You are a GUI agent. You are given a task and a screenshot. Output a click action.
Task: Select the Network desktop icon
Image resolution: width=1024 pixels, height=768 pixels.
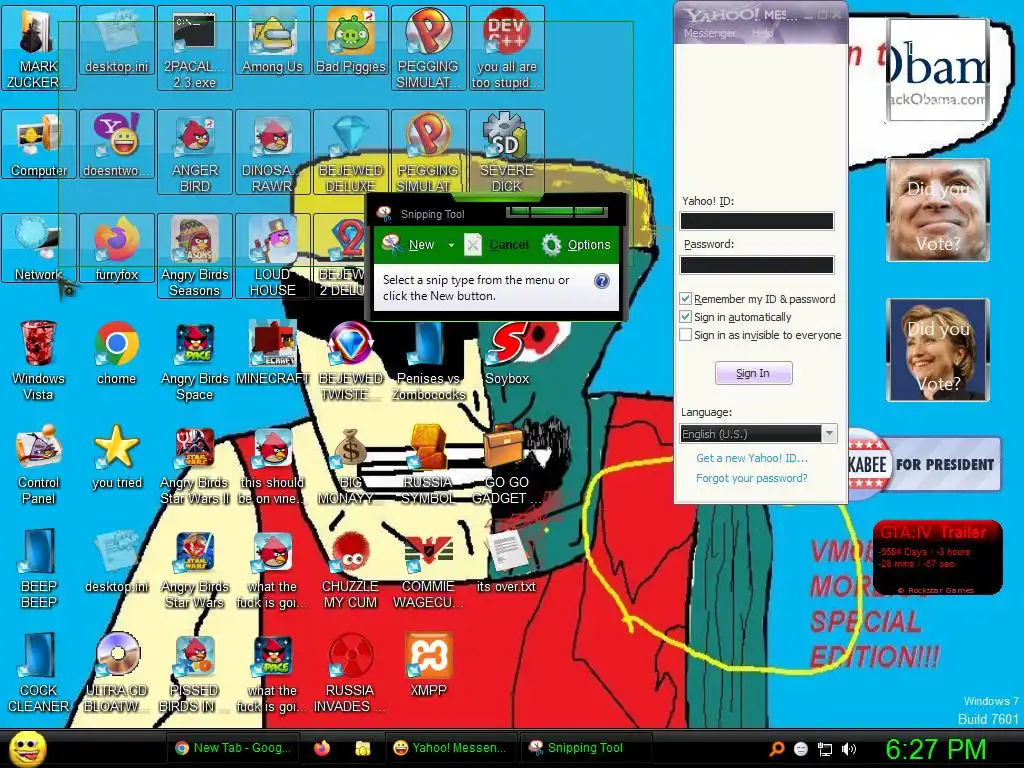39,249
